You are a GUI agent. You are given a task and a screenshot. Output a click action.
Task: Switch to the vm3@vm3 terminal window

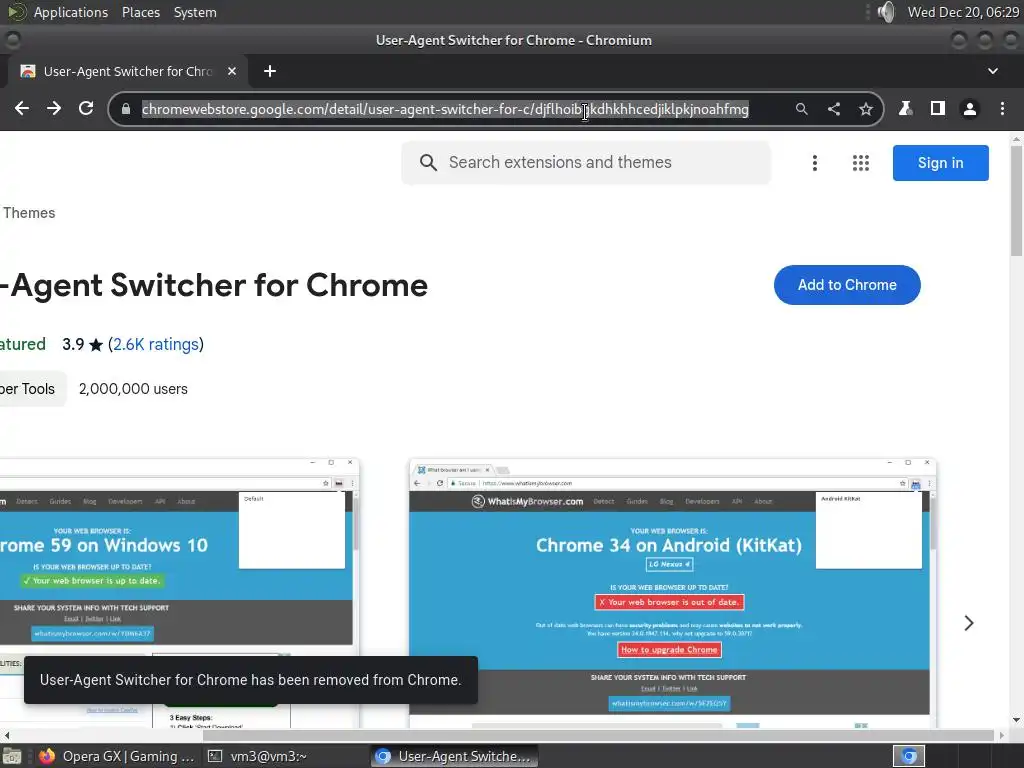coord(257,756)
